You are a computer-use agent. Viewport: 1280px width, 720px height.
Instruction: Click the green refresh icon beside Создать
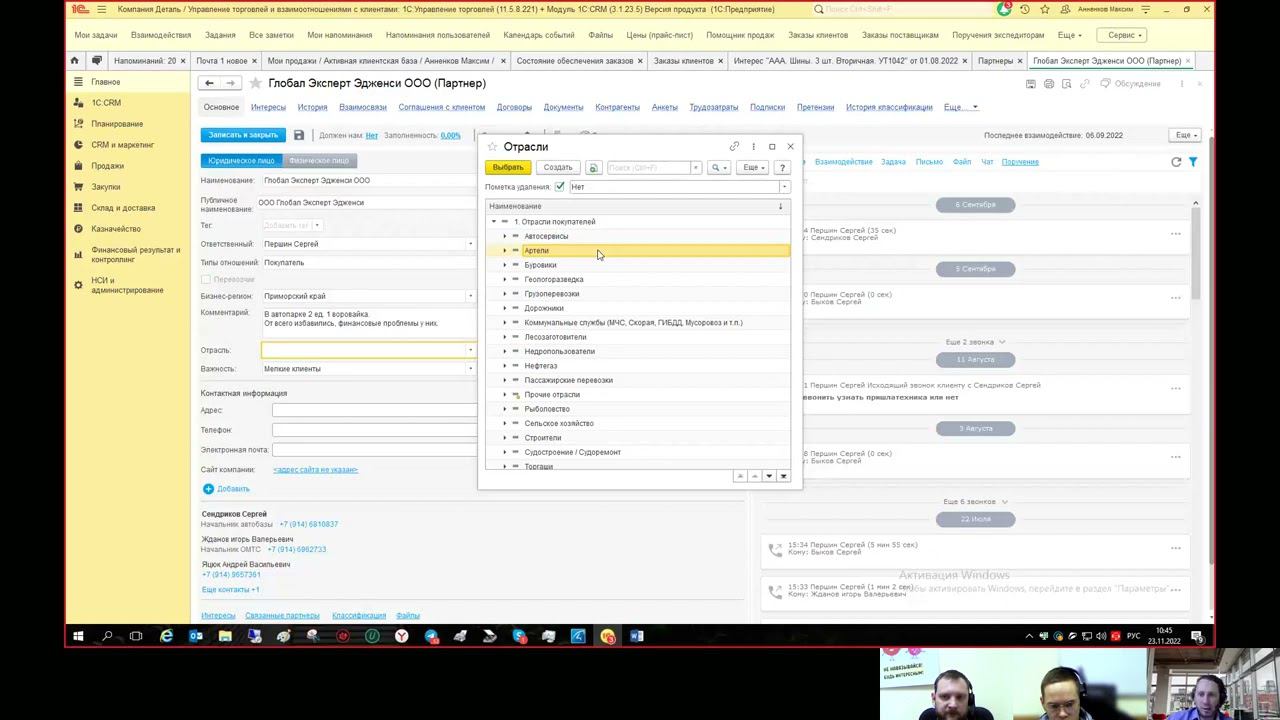pyautogui.click(x=593, y=168)
